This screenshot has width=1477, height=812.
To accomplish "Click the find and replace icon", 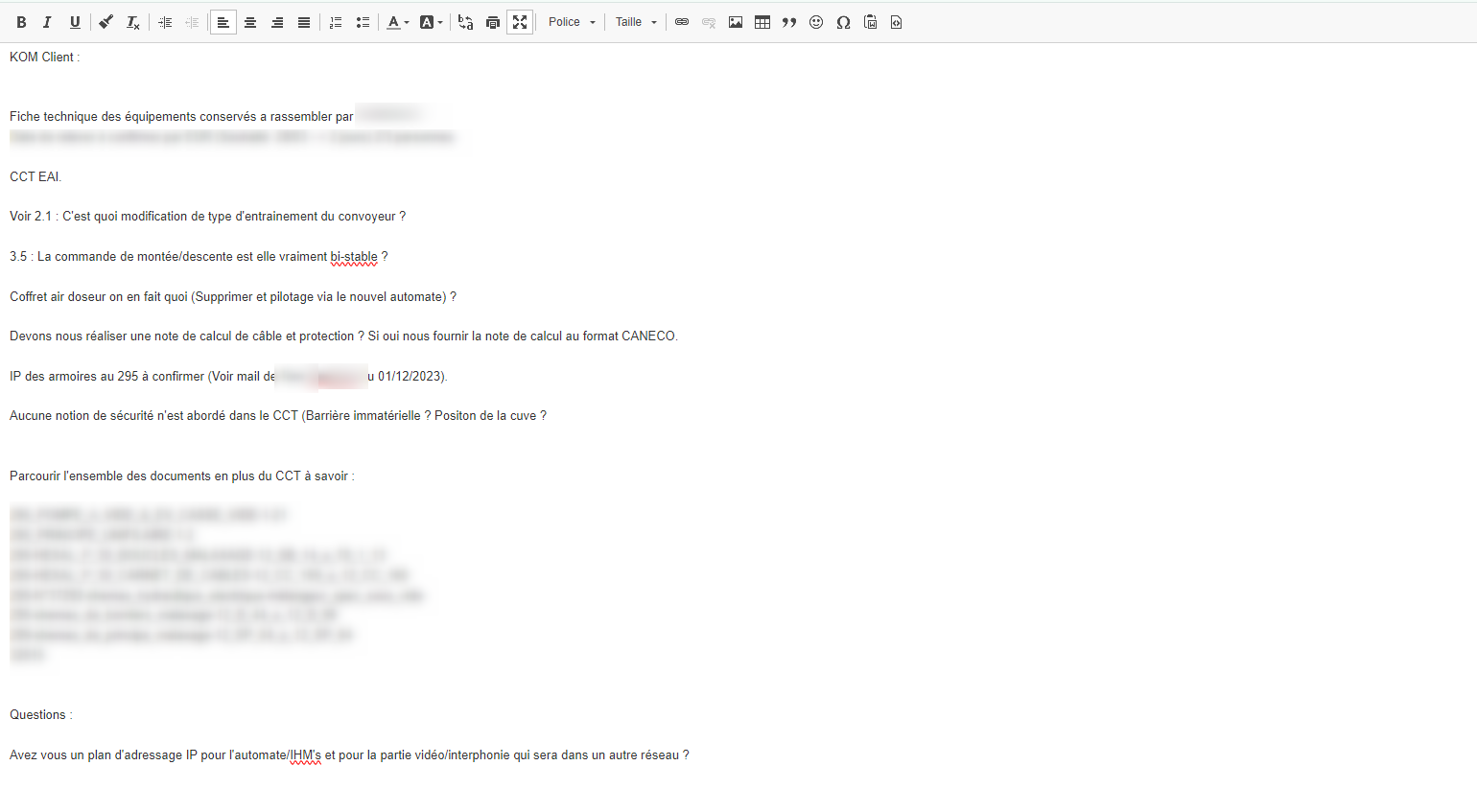I will click(466, 22).
